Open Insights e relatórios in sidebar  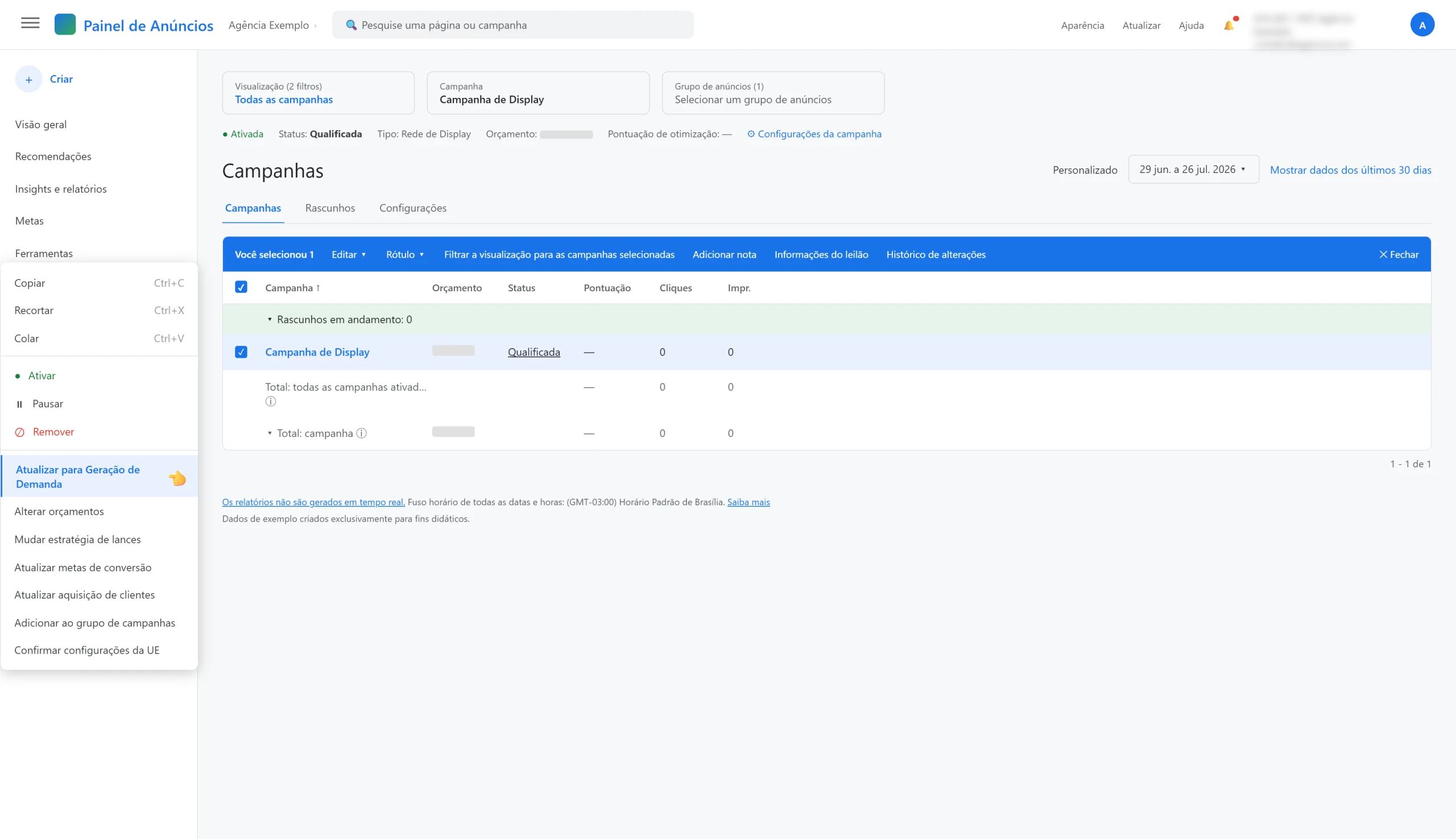pyautogui.click(x=61, y=189)
